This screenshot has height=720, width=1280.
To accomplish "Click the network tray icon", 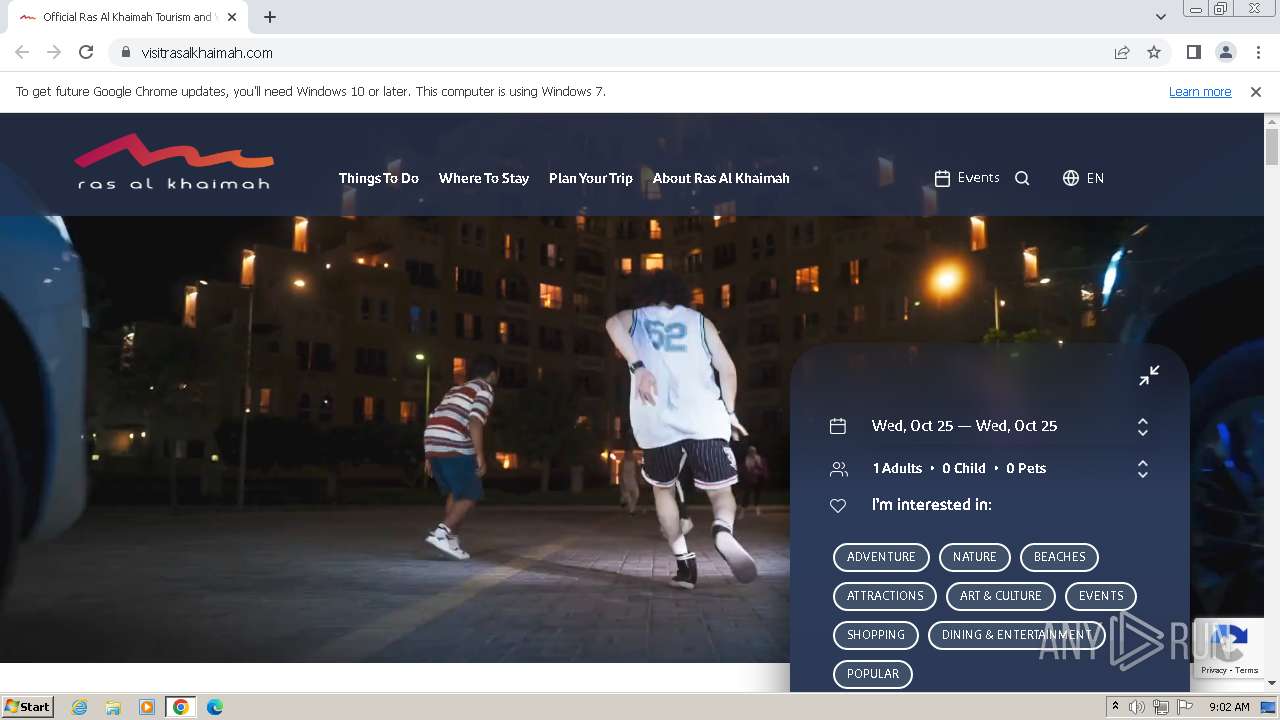I will pyautogui.click(x=1161, y=707).
